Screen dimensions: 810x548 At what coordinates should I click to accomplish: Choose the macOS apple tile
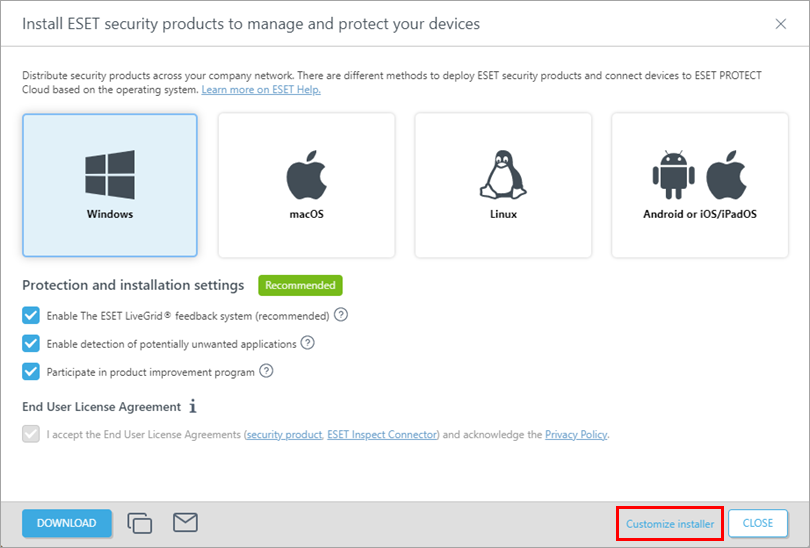tap(306, 185)
